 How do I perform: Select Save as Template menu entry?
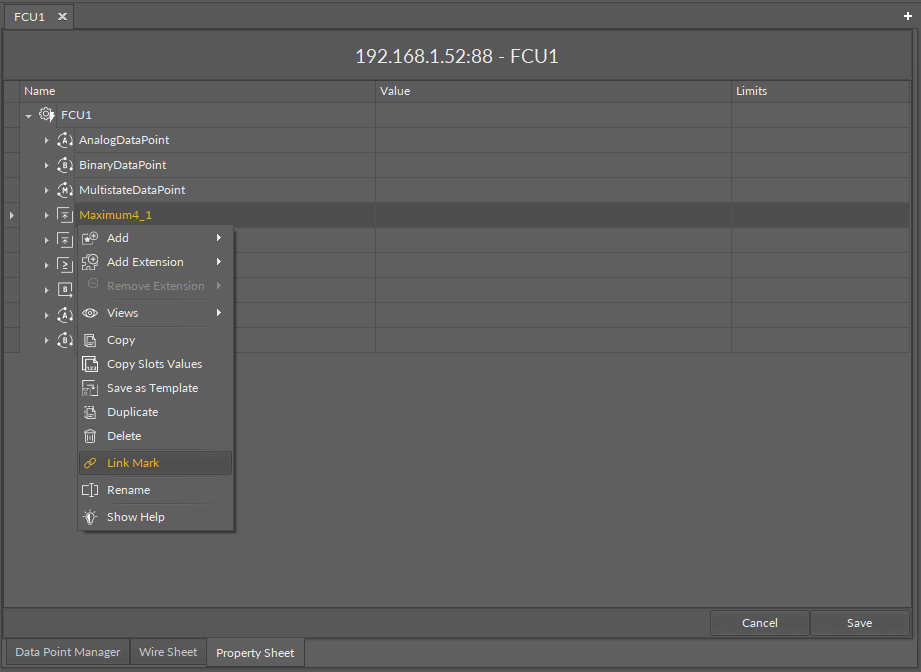tap(152, 388)
